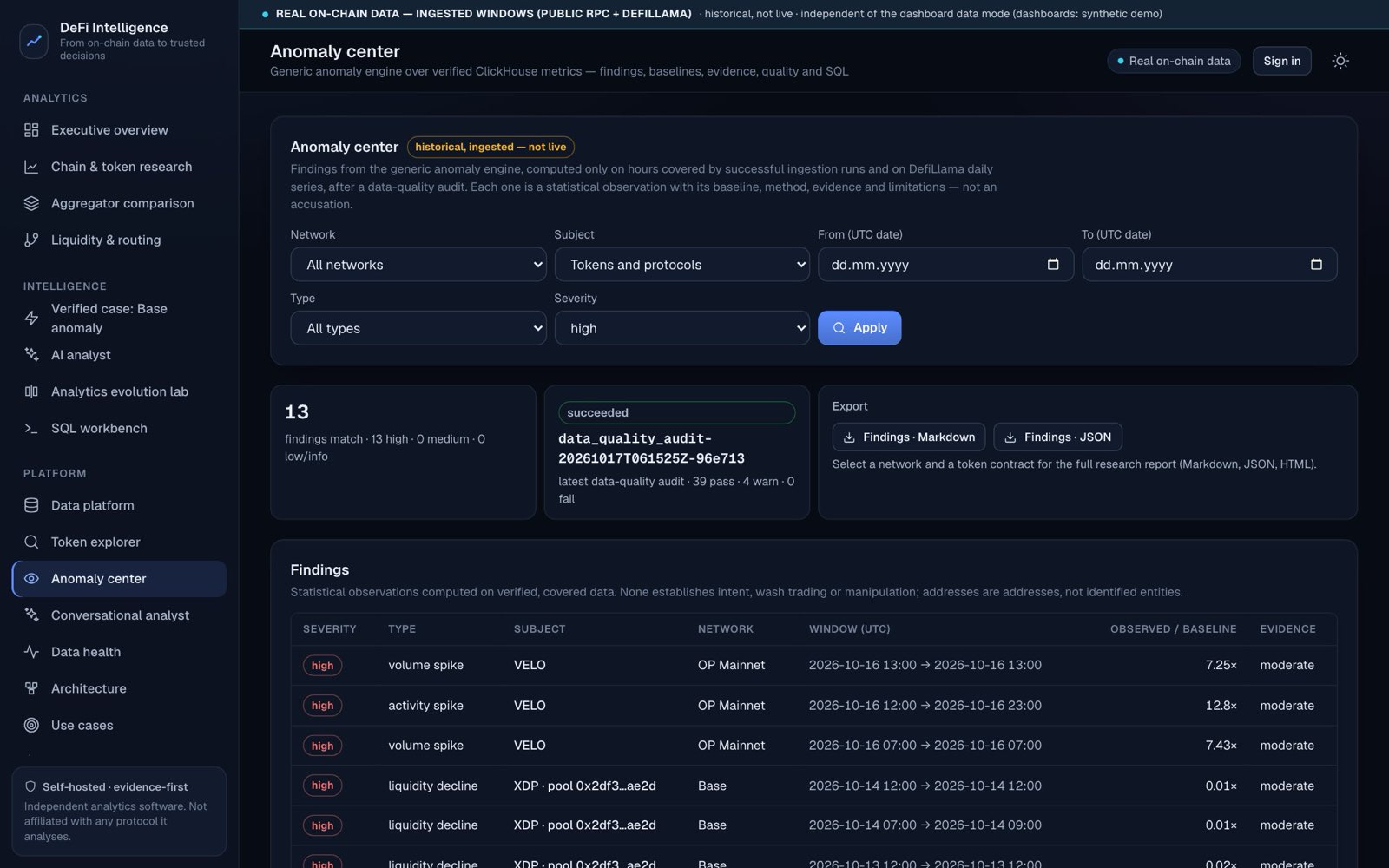Click the Sign in button

tap(1281, 61)
